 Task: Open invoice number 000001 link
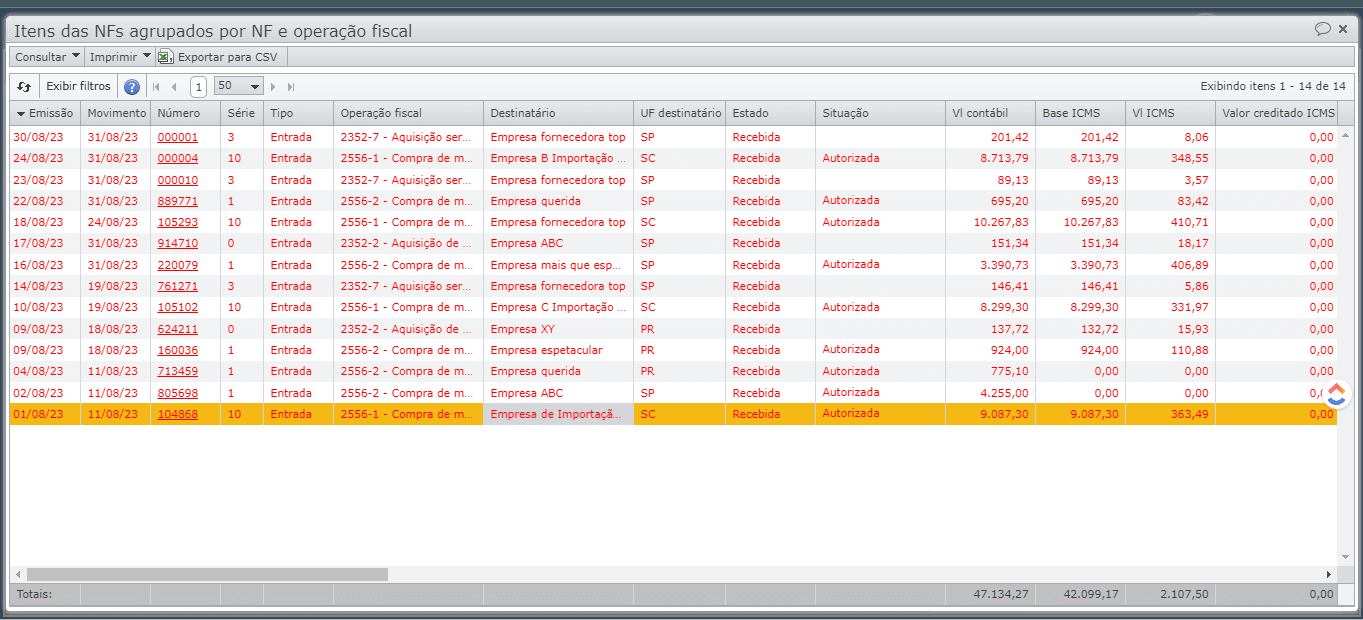177,137
